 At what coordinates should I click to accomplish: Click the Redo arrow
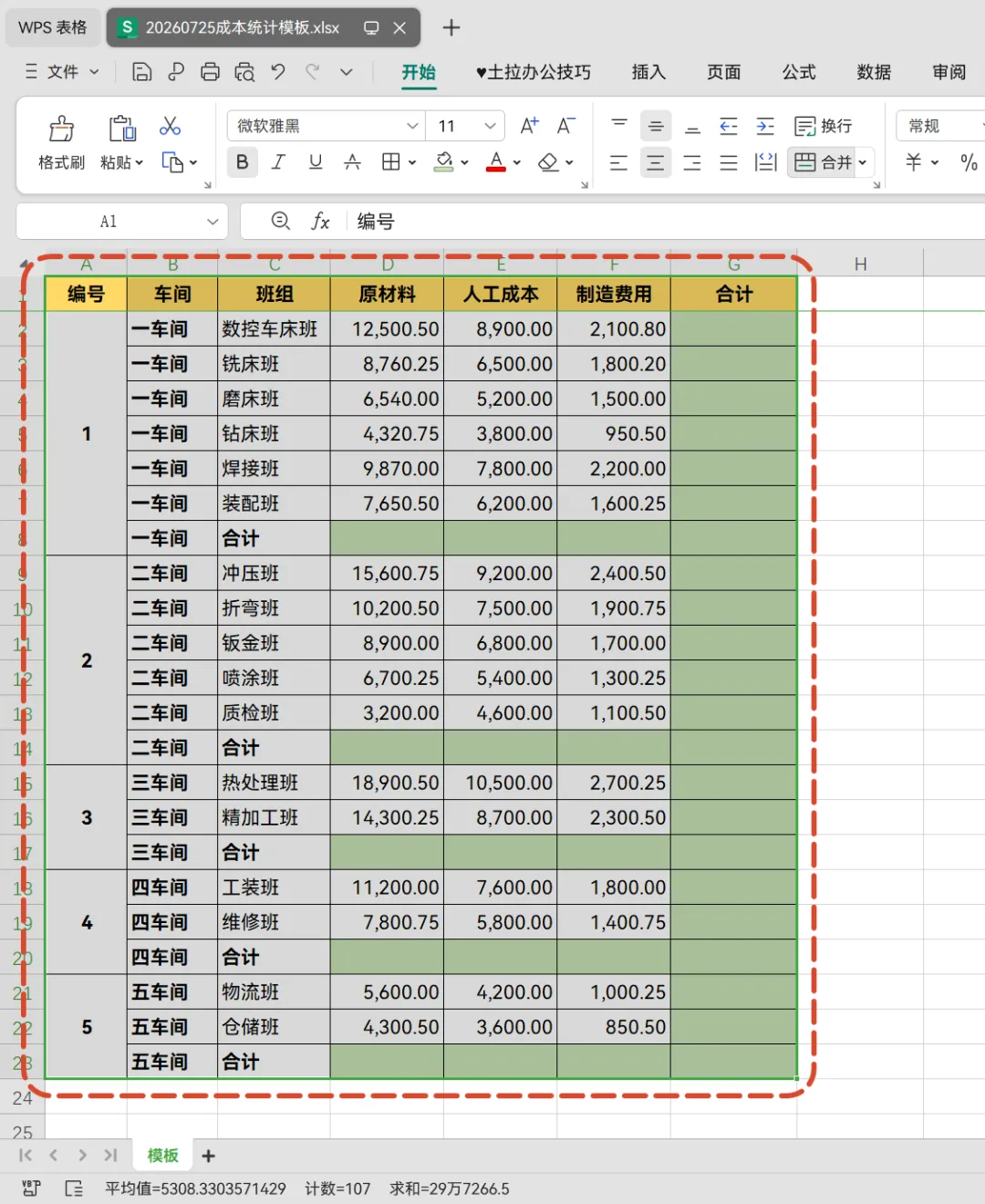(313, 72)
